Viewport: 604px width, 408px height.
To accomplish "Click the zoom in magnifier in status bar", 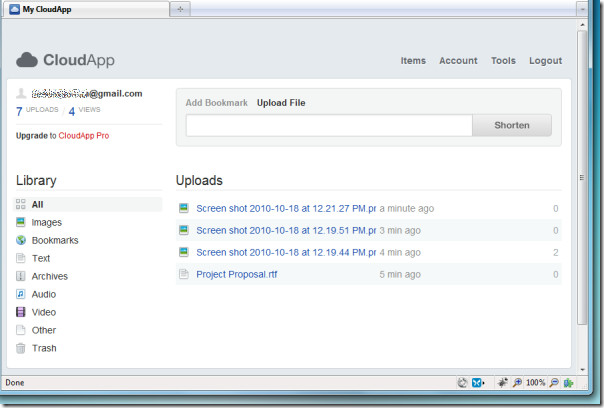I will 517,382.
